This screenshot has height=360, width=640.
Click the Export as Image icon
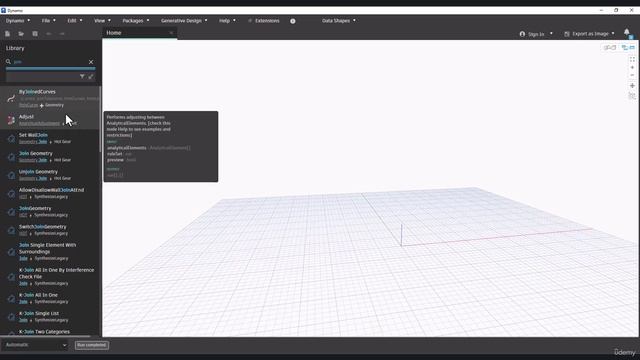click(x=567, y=34)
